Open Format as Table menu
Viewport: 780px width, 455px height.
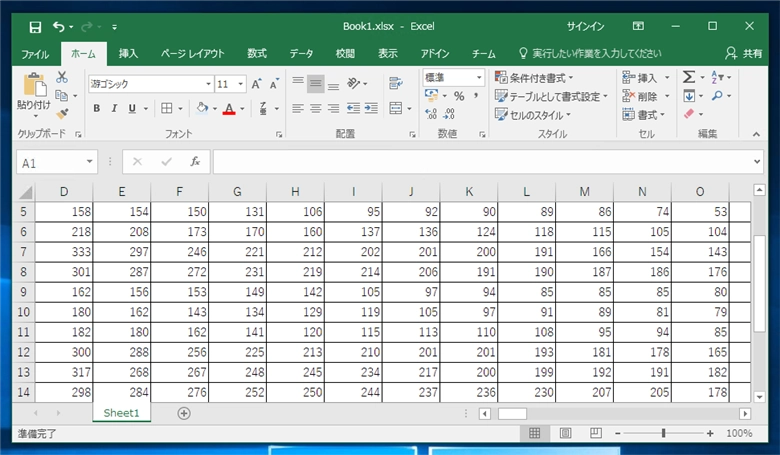pos(551,96)
